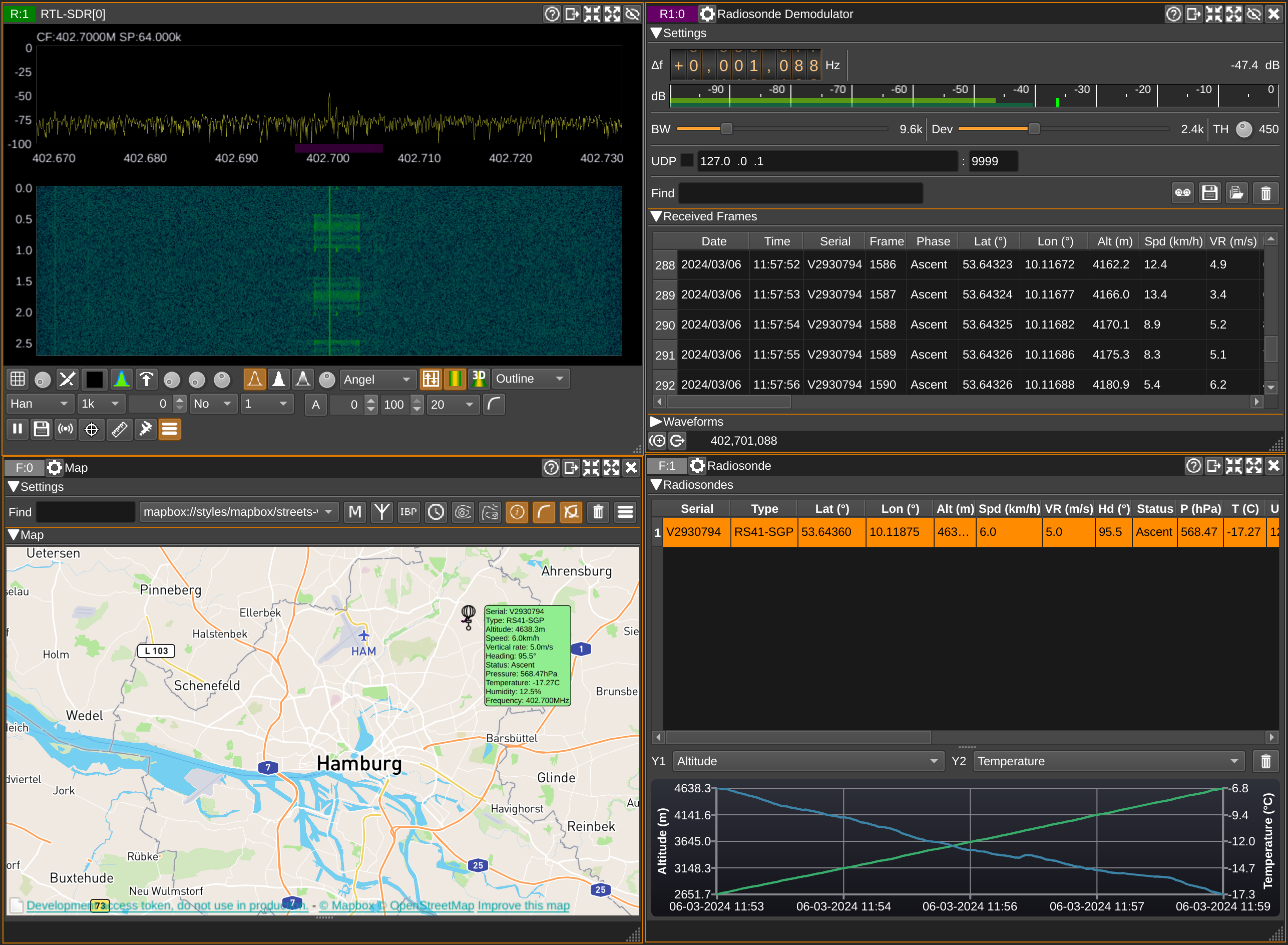This screenshot has width=1288, height=945.
Task: Click the UDP port 9999 field
Action: pos(993,161)
